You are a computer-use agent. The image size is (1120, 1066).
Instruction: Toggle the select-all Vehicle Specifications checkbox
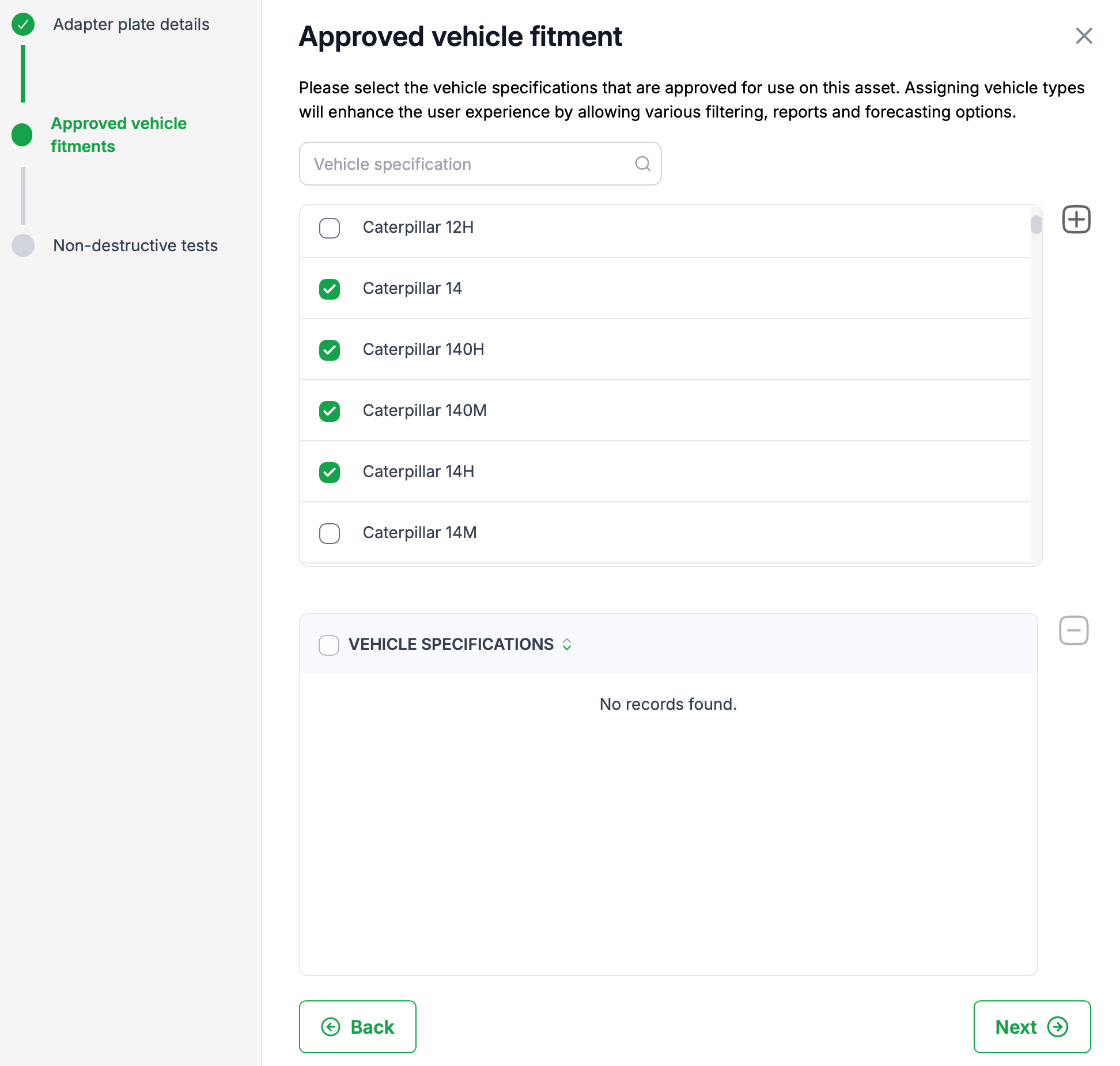point(329,645)
